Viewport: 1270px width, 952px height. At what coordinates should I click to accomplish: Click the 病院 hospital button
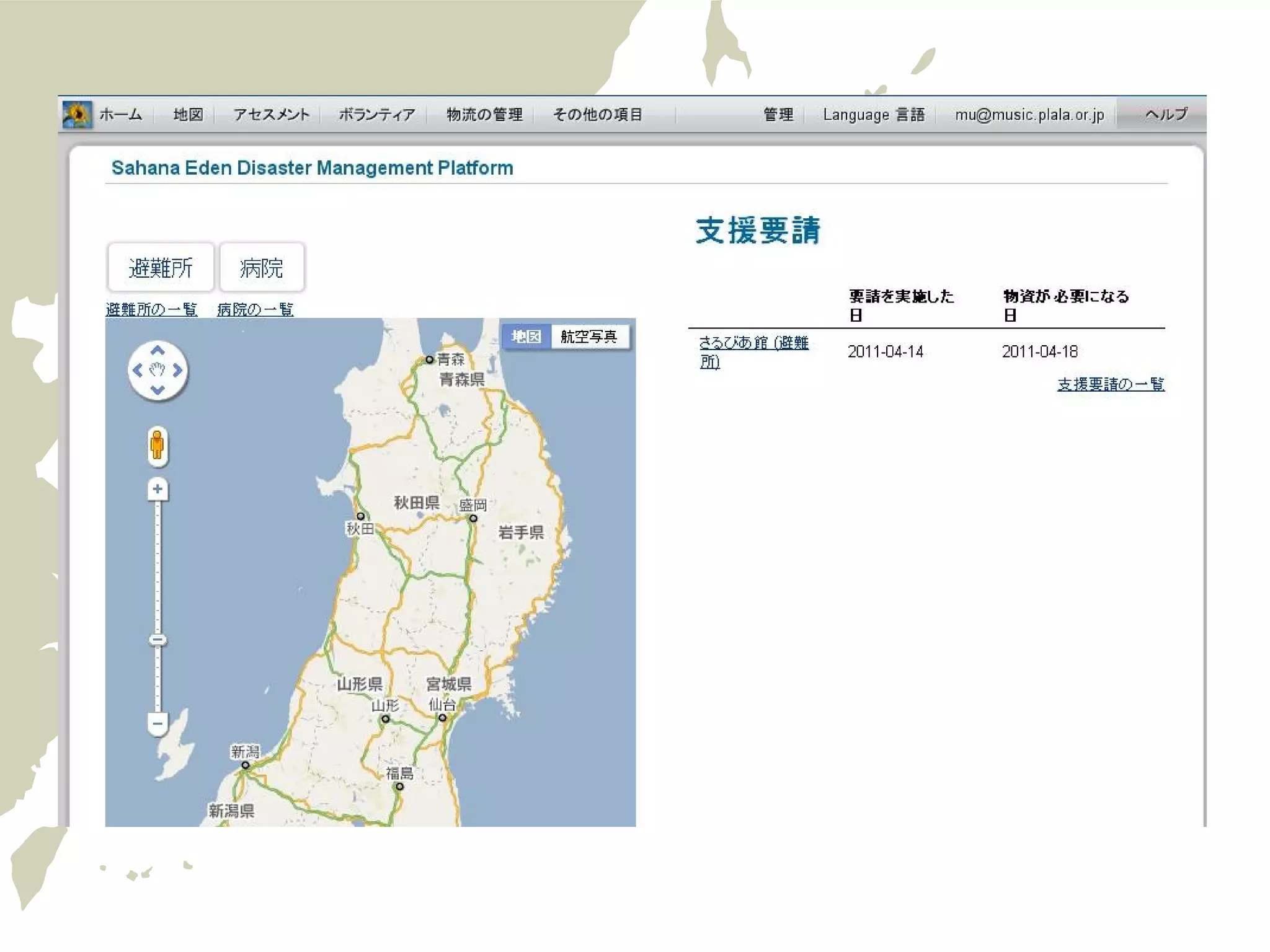[x=262, y=268]
